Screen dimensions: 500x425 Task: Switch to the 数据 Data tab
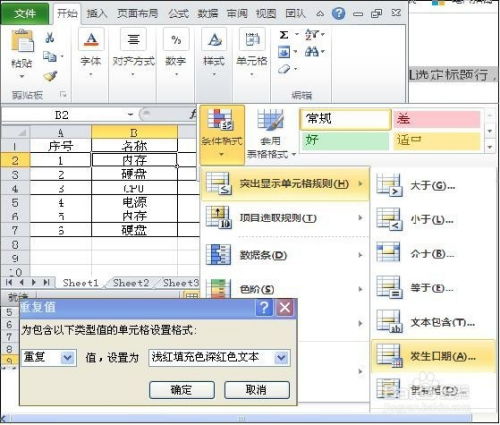click(208, 14)
